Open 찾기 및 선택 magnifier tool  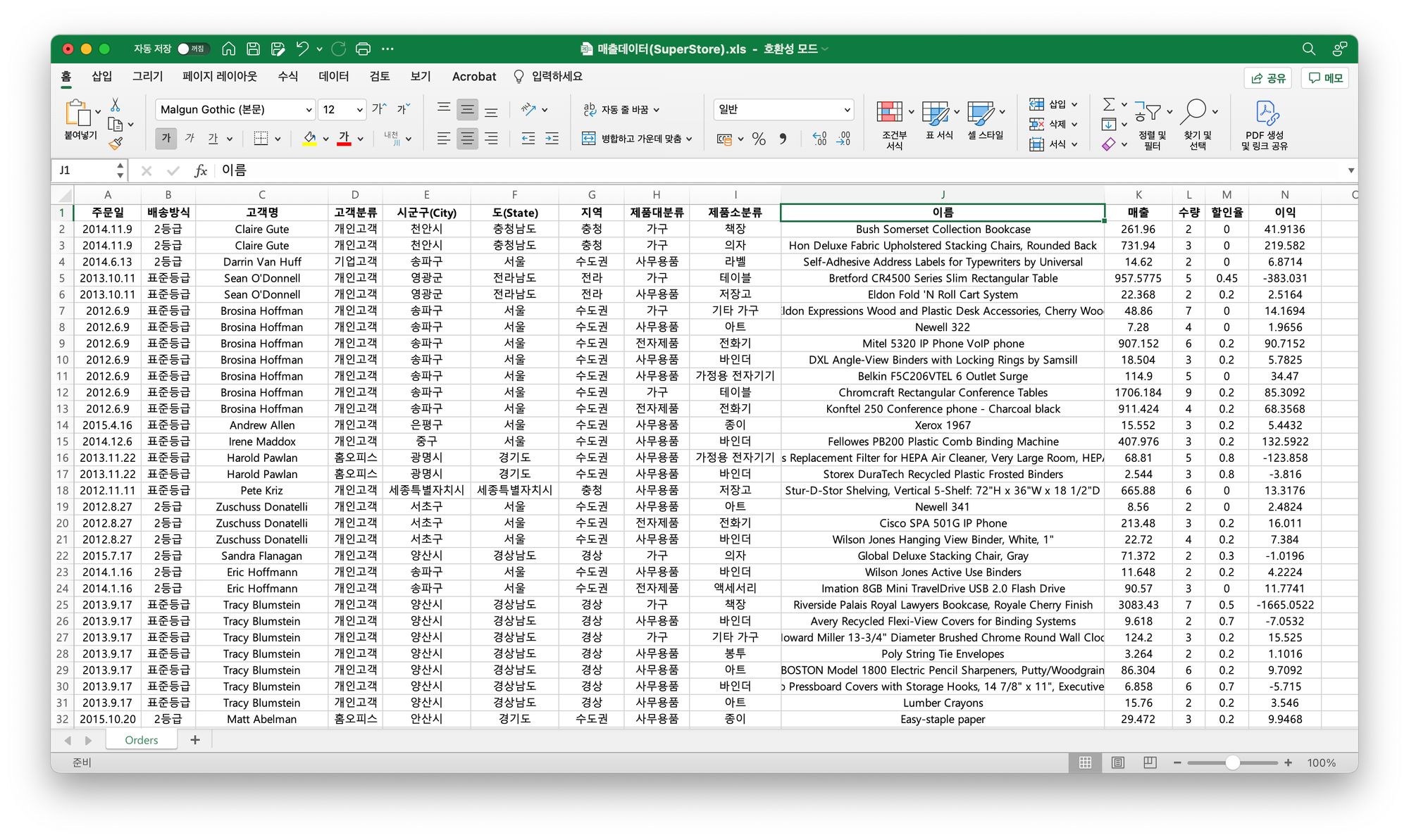(x=1198, y=125)
